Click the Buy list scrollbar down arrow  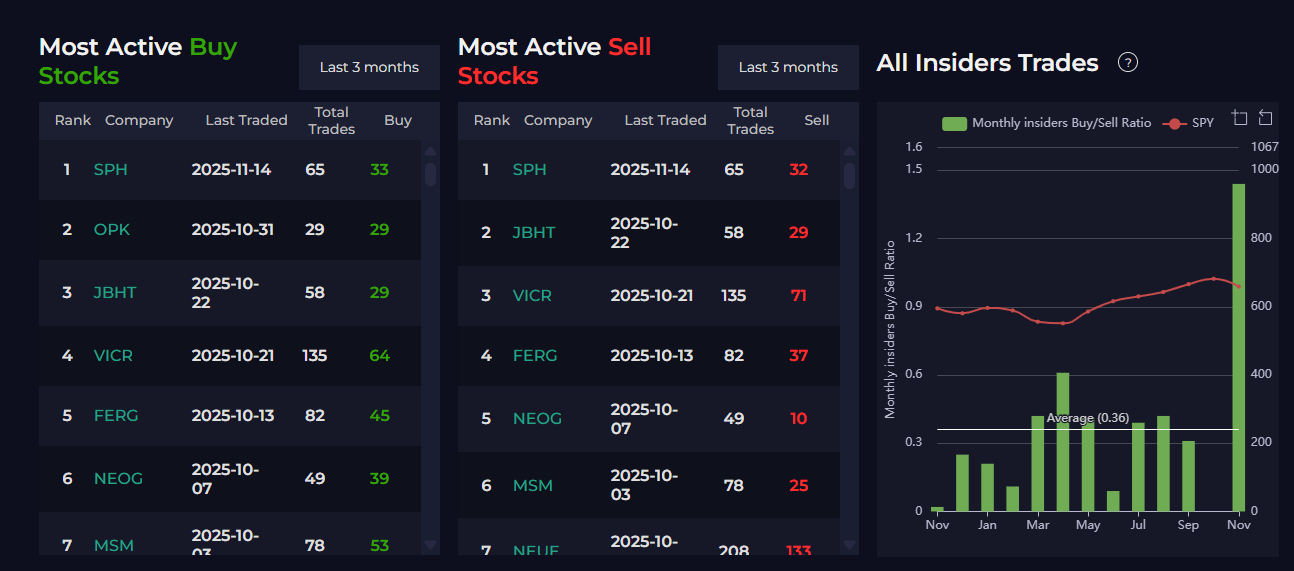click(431, 545)
